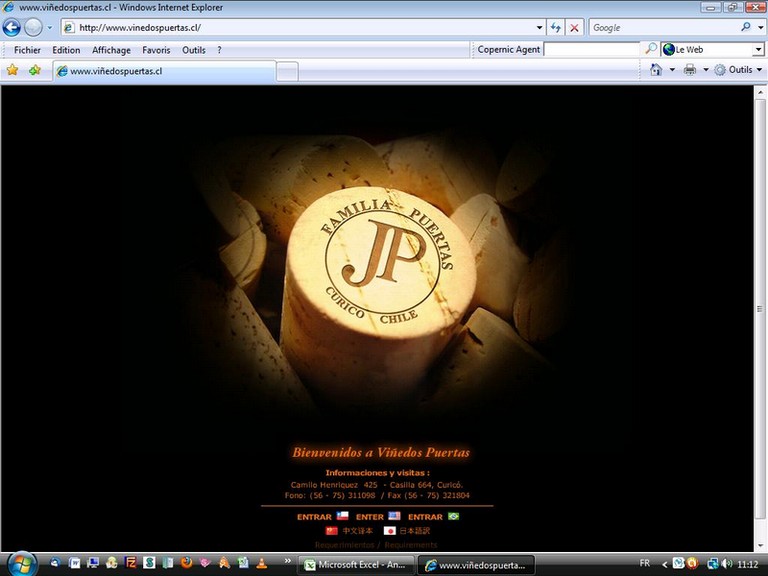Click the Brazilian flag icon
Image resolution: width=768 pixels, height=576 pixels.
(x=453, y=516)
